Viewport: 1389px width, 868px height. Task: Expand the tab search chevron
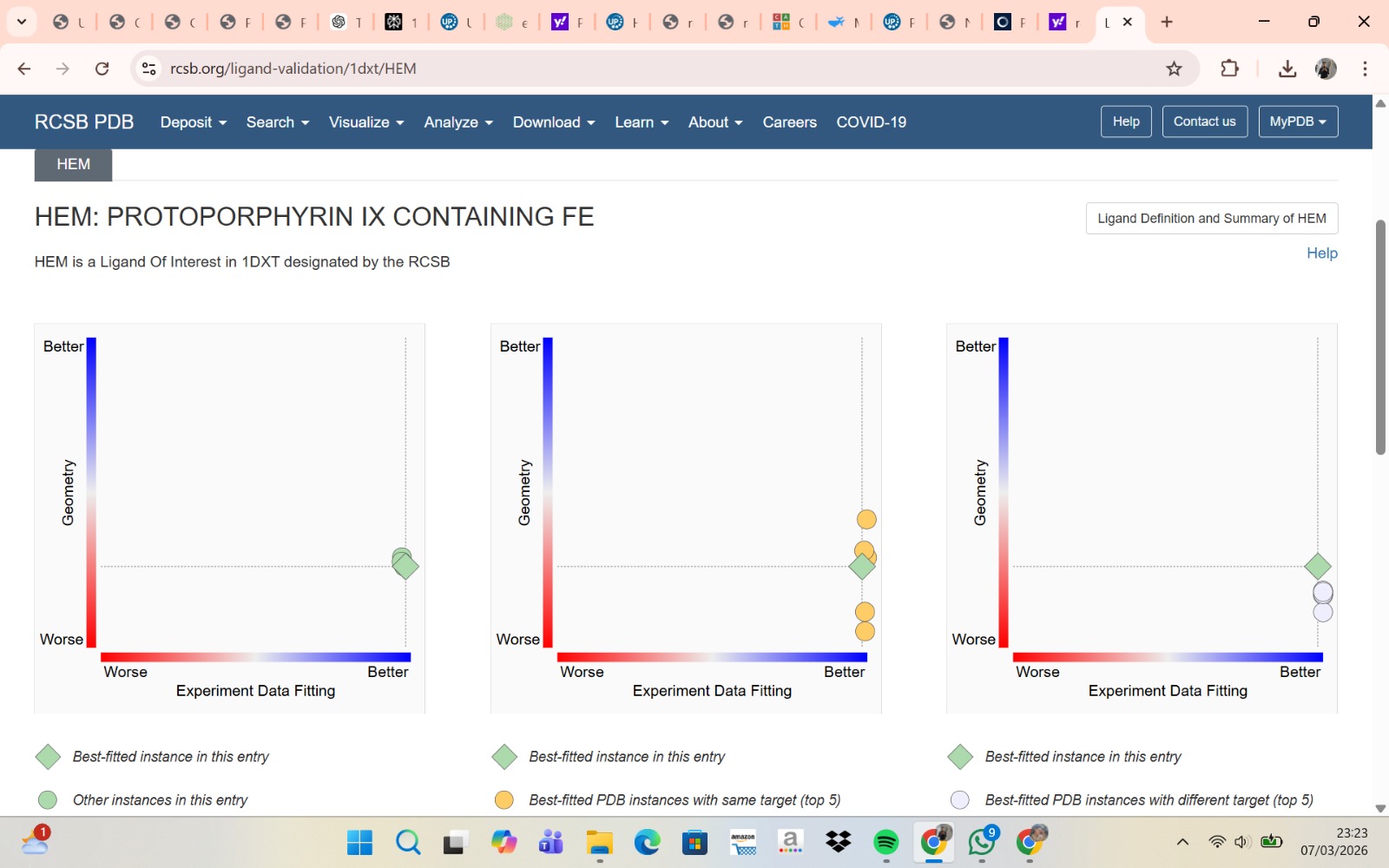pos(22,22)
